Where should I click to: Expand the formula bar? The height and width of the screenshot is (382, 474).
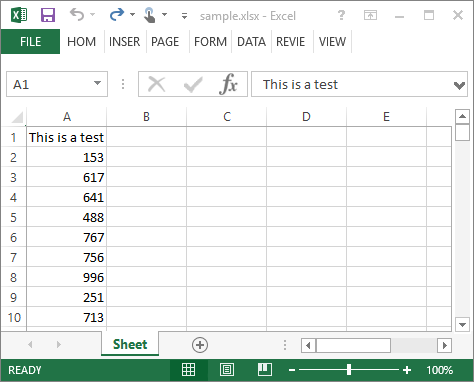(x=459, y=85)
